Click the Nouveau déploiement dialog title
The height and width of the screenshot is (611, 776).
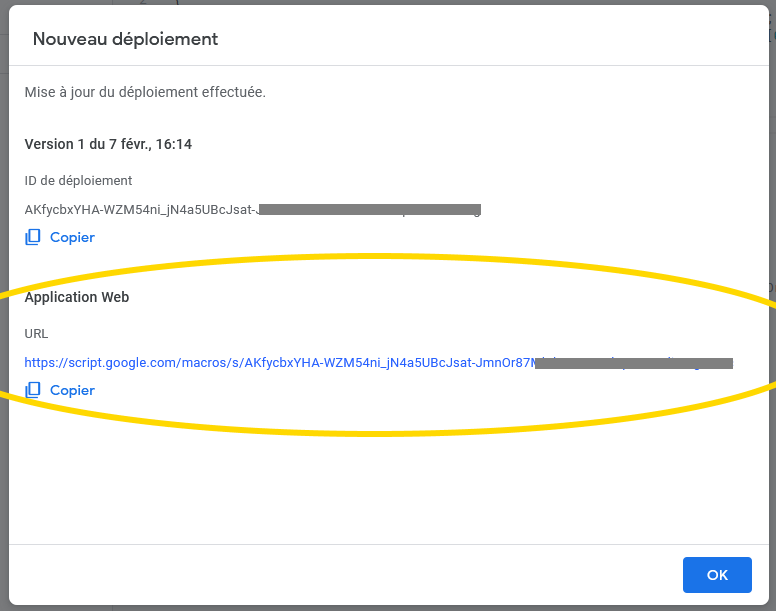[x=125, y=39]
